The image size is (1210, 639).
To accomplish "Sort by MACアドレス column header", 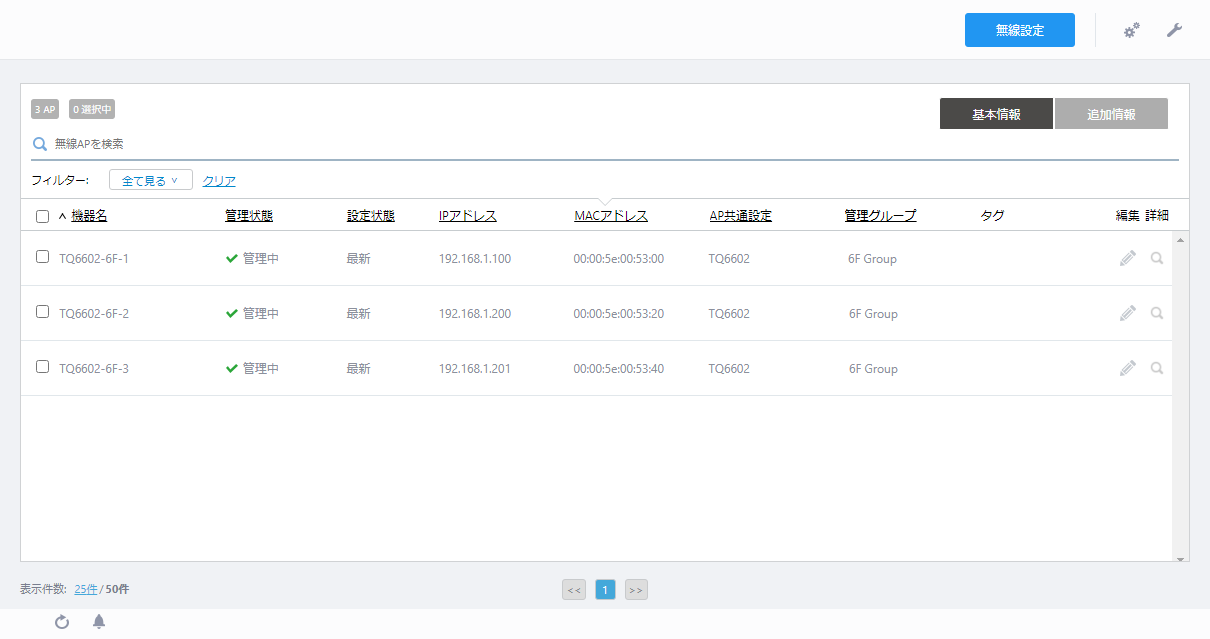I will 611,215.
